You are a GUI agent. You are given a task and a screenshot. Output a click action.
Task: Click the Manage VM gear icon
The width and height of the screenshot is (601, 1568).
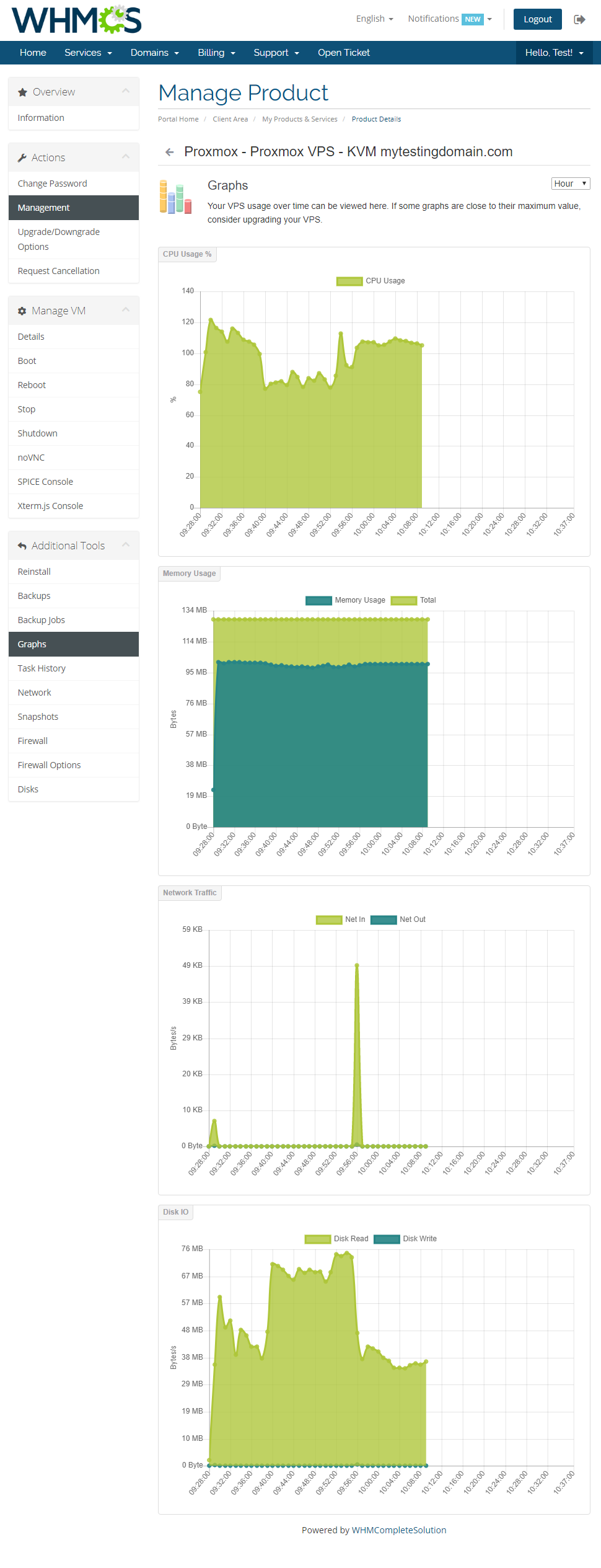coord(22,311)
